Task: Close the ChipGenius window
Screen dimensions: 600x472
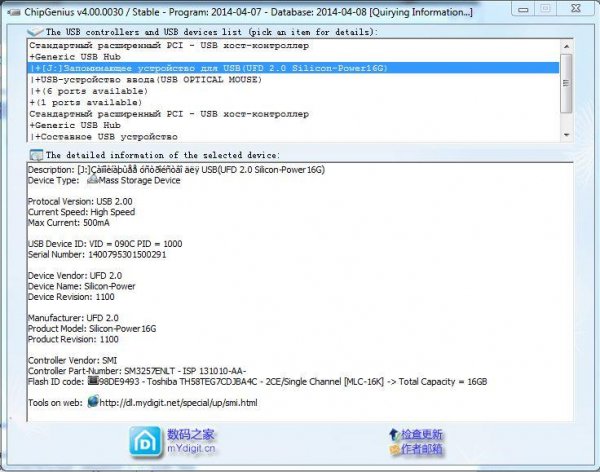Action: tap(576, 9)
